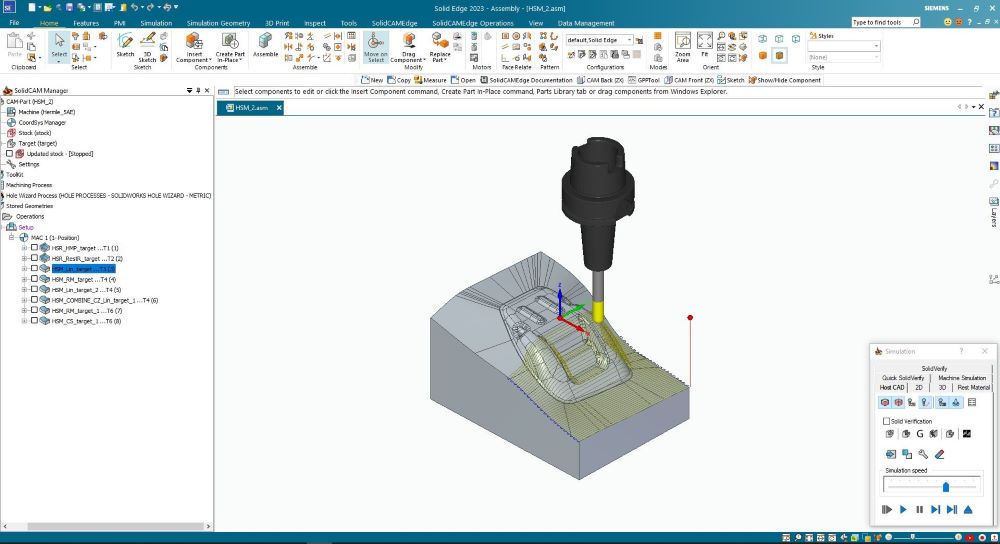This screenshot has width=1000, height=544.
Task: Toggle the Updated stock checkbox
Action: [x=10, y=154]
